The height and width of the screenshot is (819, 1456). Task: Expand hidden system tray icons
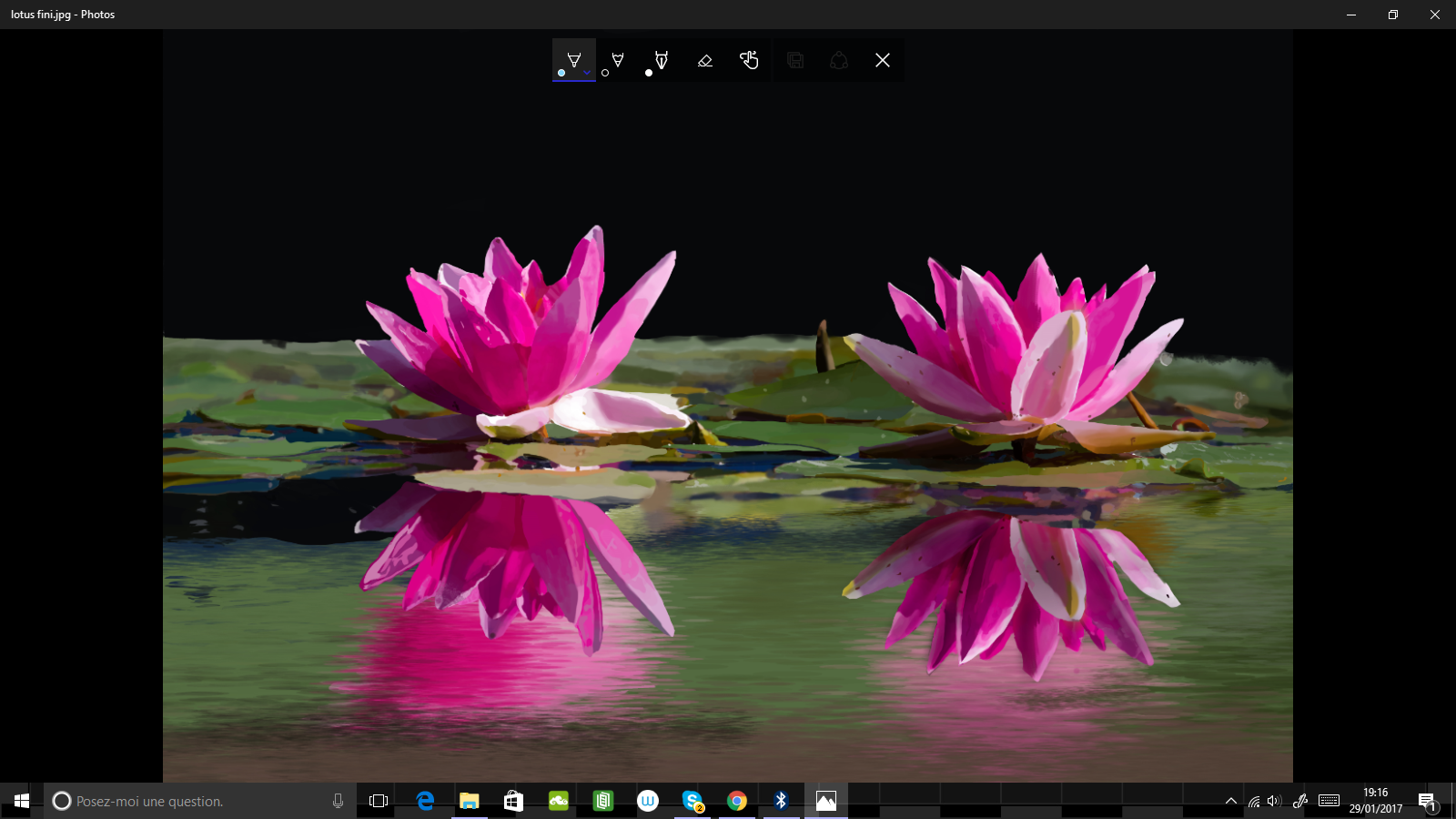(1231, 801)
